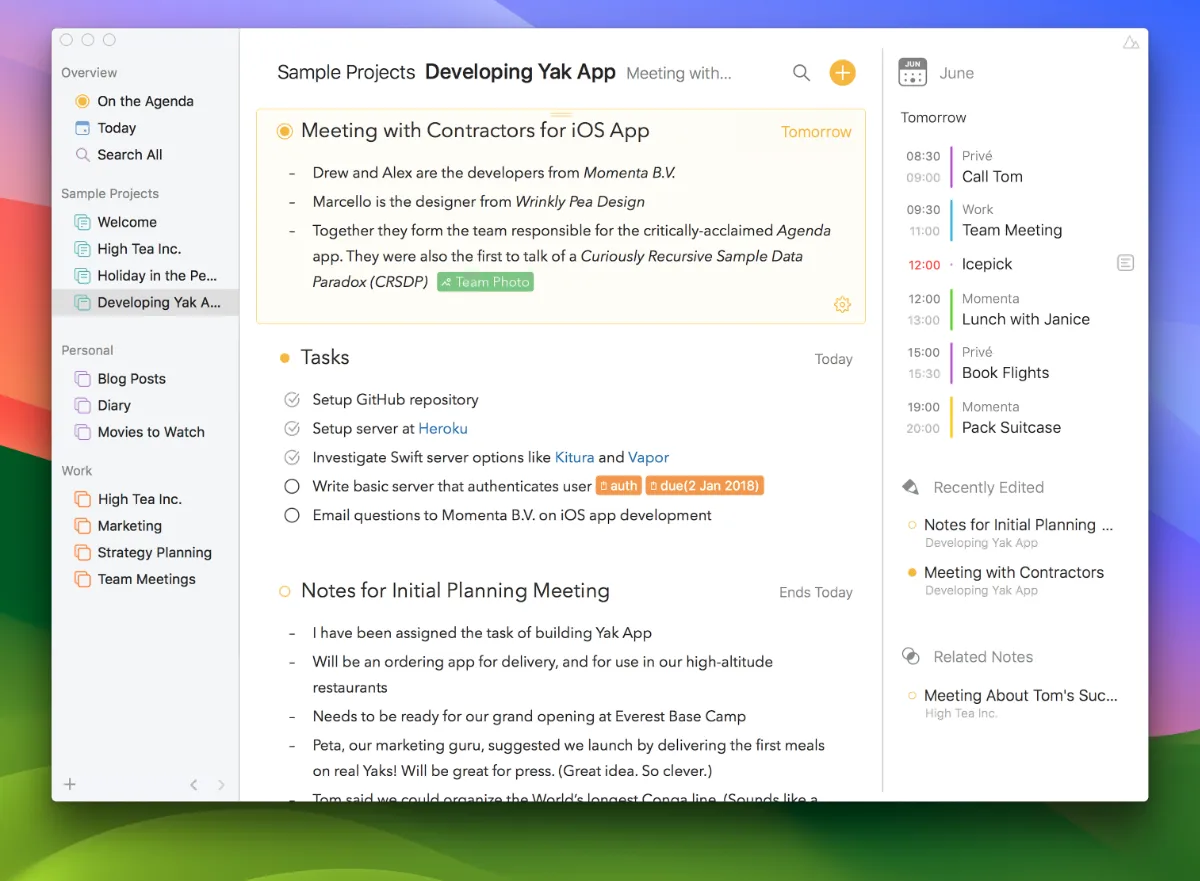The height and width of the screenshot is (881, 1200).
Task: Navigate forward with the right chevron
Action: click(221, 785)
